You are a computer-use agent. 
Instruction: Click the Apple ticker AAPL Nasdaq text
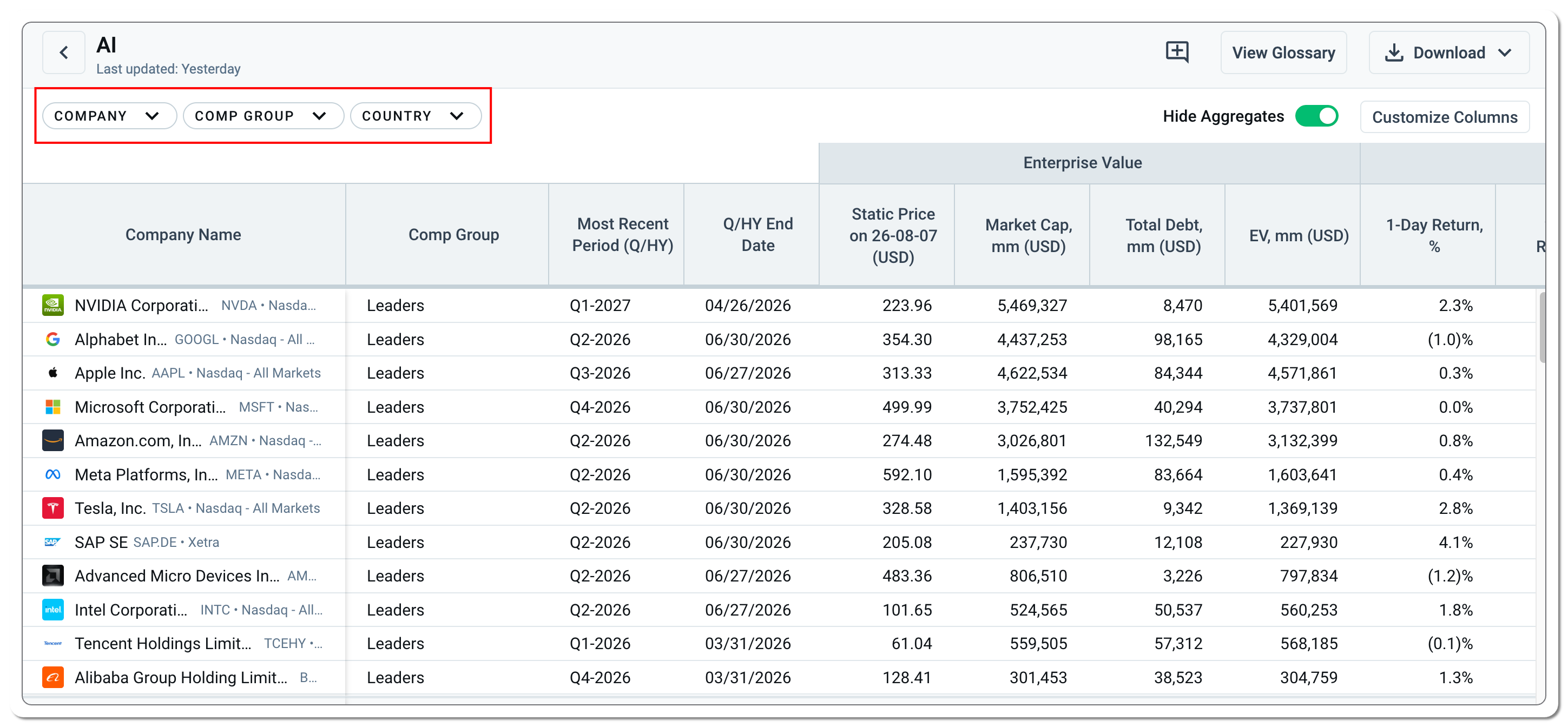pyautogui.click(x=236, y=373)
